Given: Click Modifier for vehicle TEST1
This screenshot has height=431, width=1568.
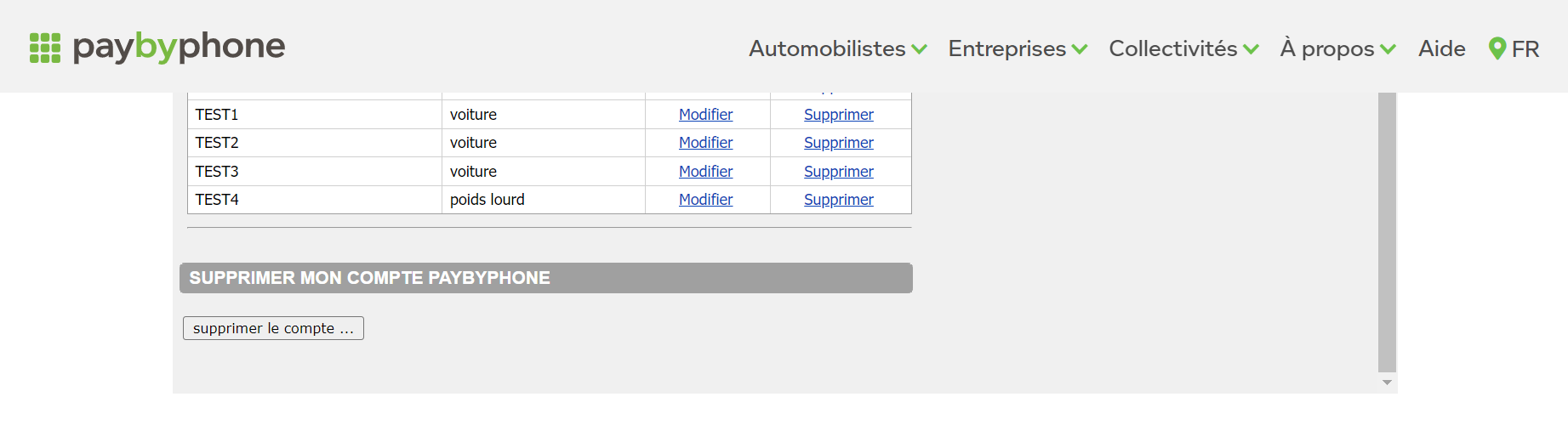Looking at the screenshot, I should coord(705,115).
